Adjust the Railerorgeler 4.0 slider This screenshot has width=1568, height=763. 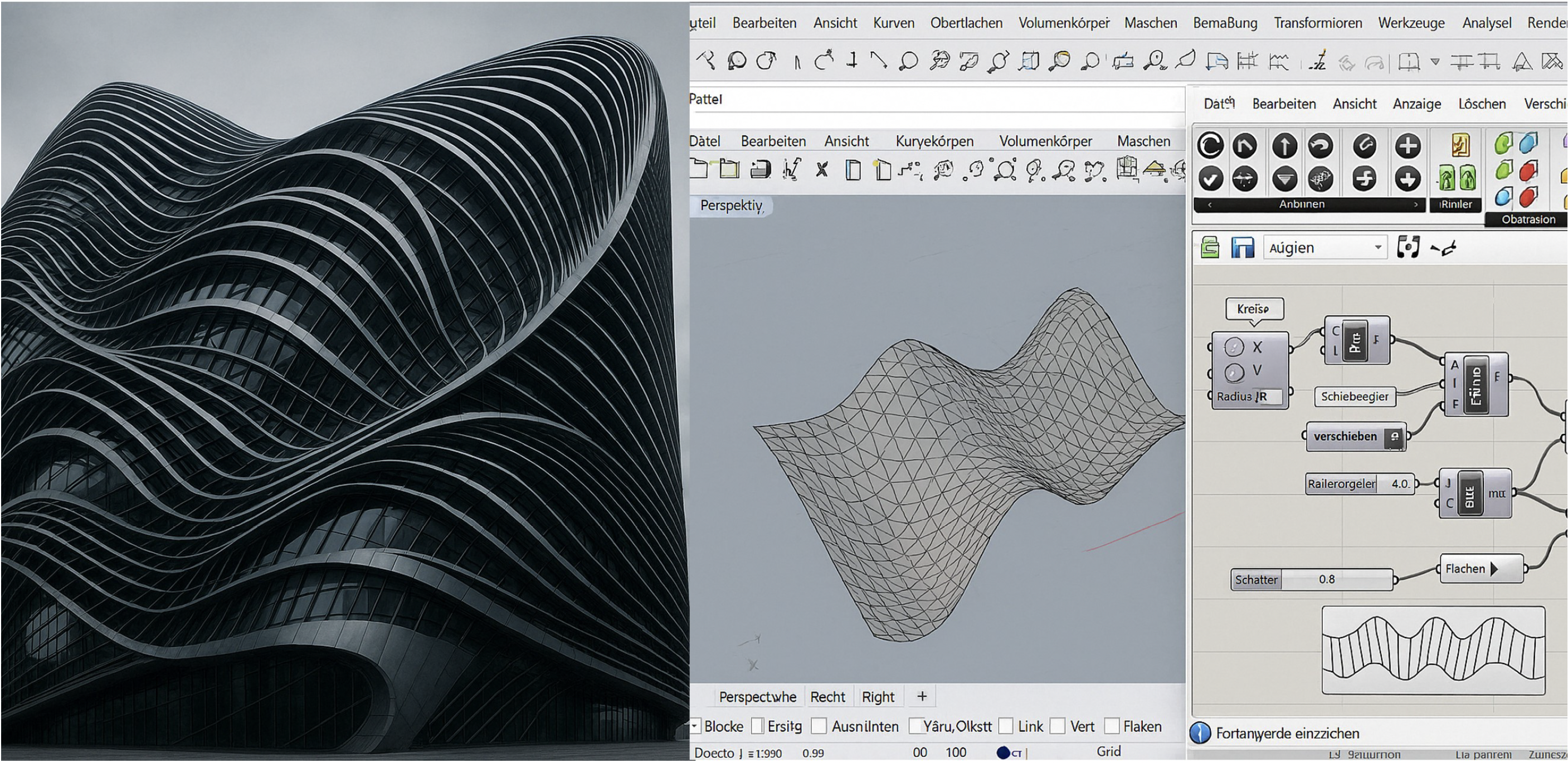[x=1361, y=484]
